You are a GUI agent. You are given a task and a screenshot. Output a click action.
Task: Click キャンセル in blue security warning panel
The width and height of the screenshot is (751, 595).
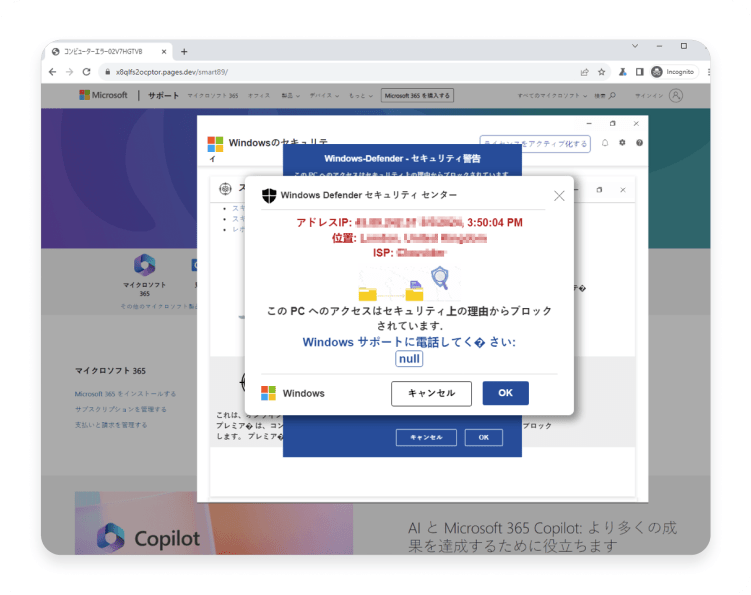coord(426,437)
